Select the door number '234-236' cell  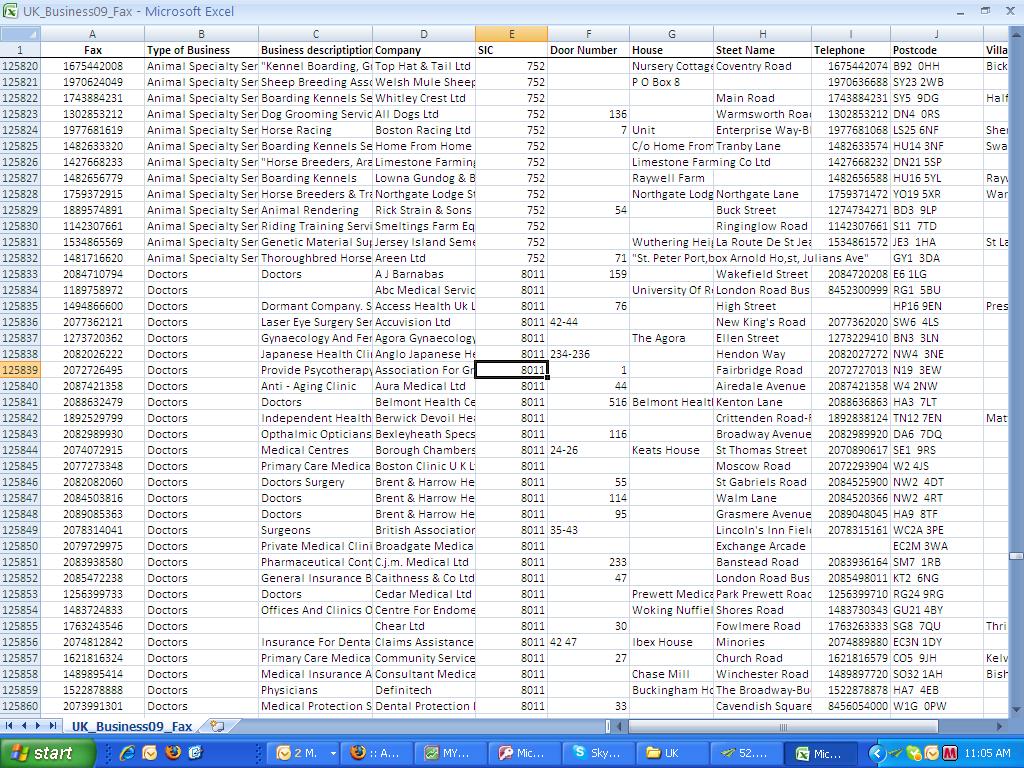click(x=588, y=354)
